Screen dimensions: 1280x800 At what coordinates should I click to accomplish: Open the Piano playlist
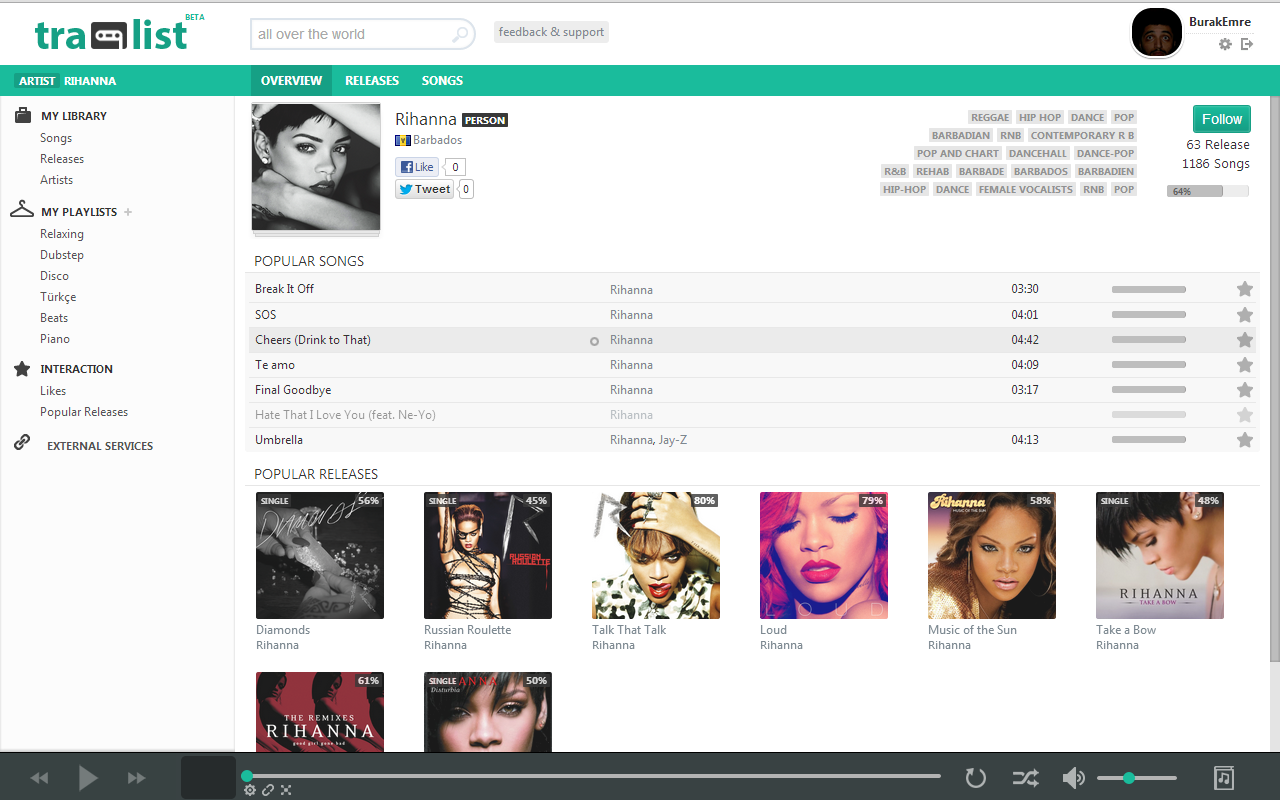point(55,339)
